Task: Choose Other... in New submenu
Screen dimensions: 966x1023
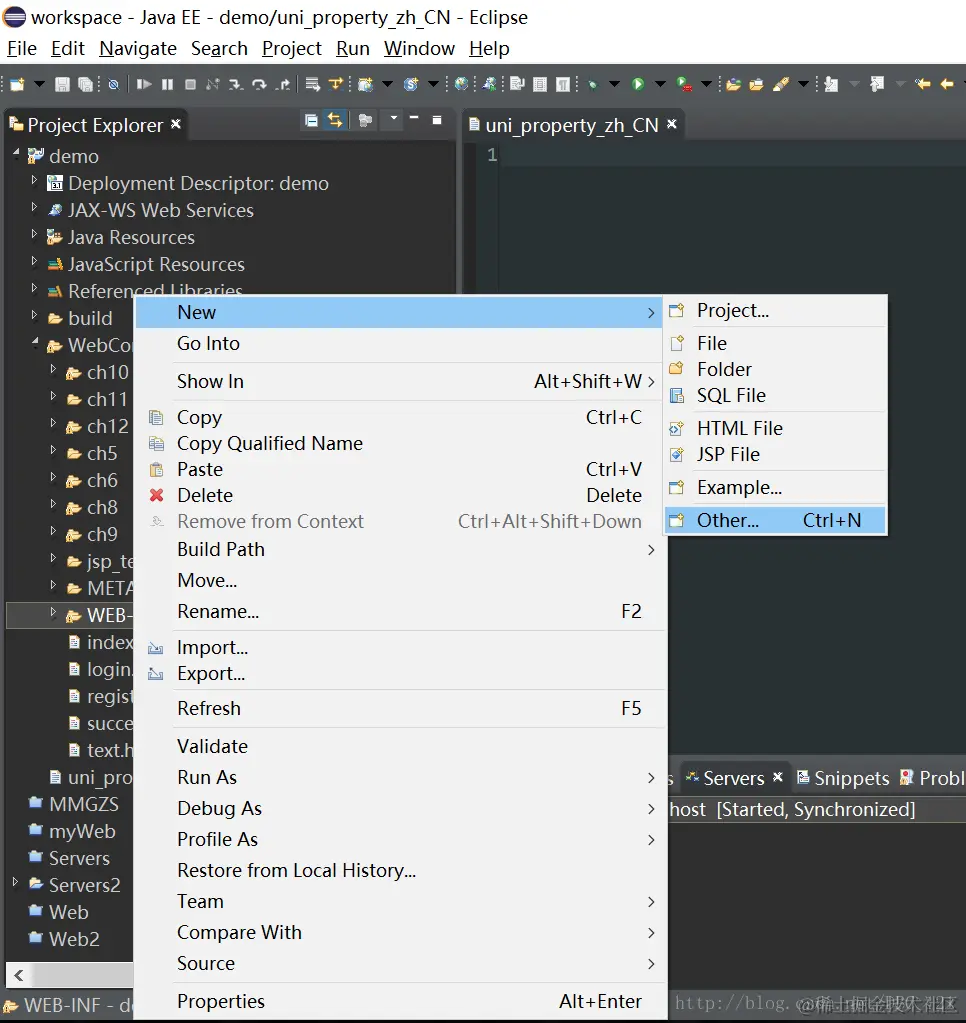Action: tap(775, 520)
